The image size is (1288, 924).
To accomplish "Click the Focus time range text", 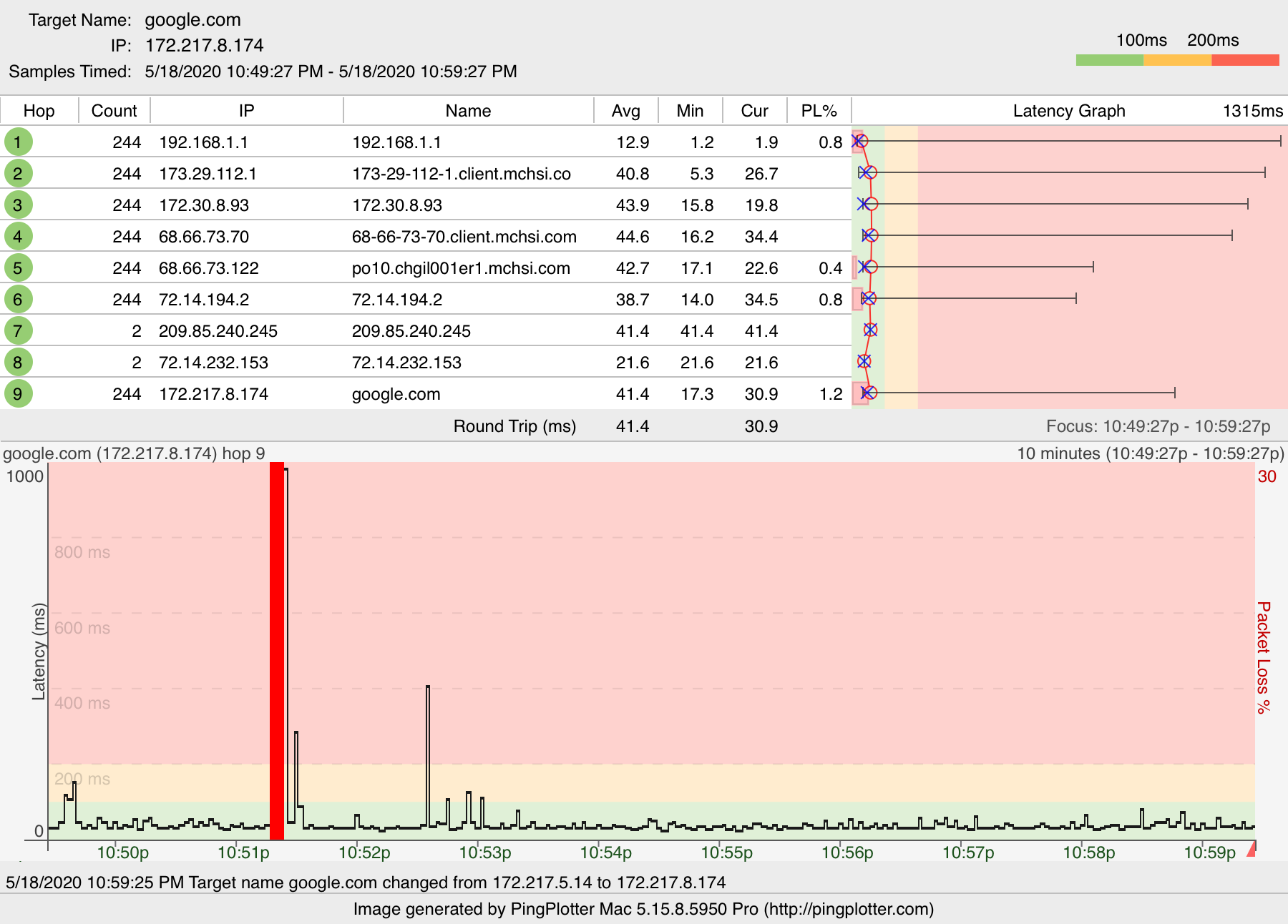I will click(x=1158, y=426).
